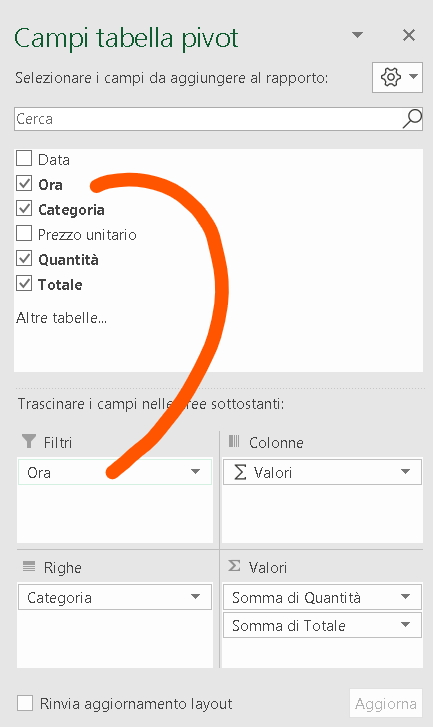Expand the Ora filter field dropdown

pos(195,472)
